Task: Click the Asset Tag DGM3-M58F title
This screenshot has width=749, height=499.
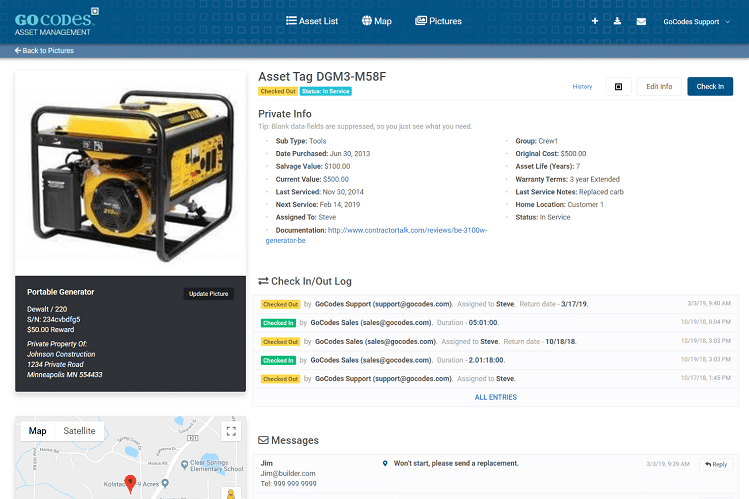Action: 322,76
